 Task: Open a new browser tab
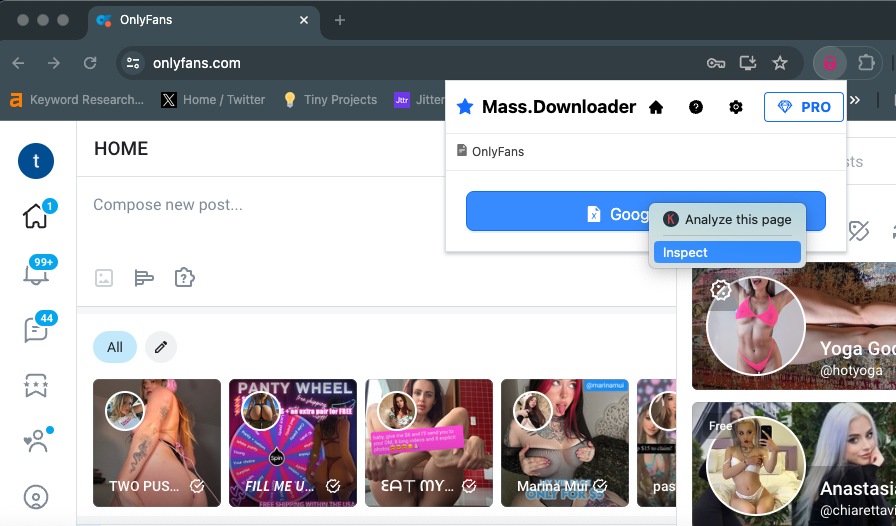pos(339,20)
